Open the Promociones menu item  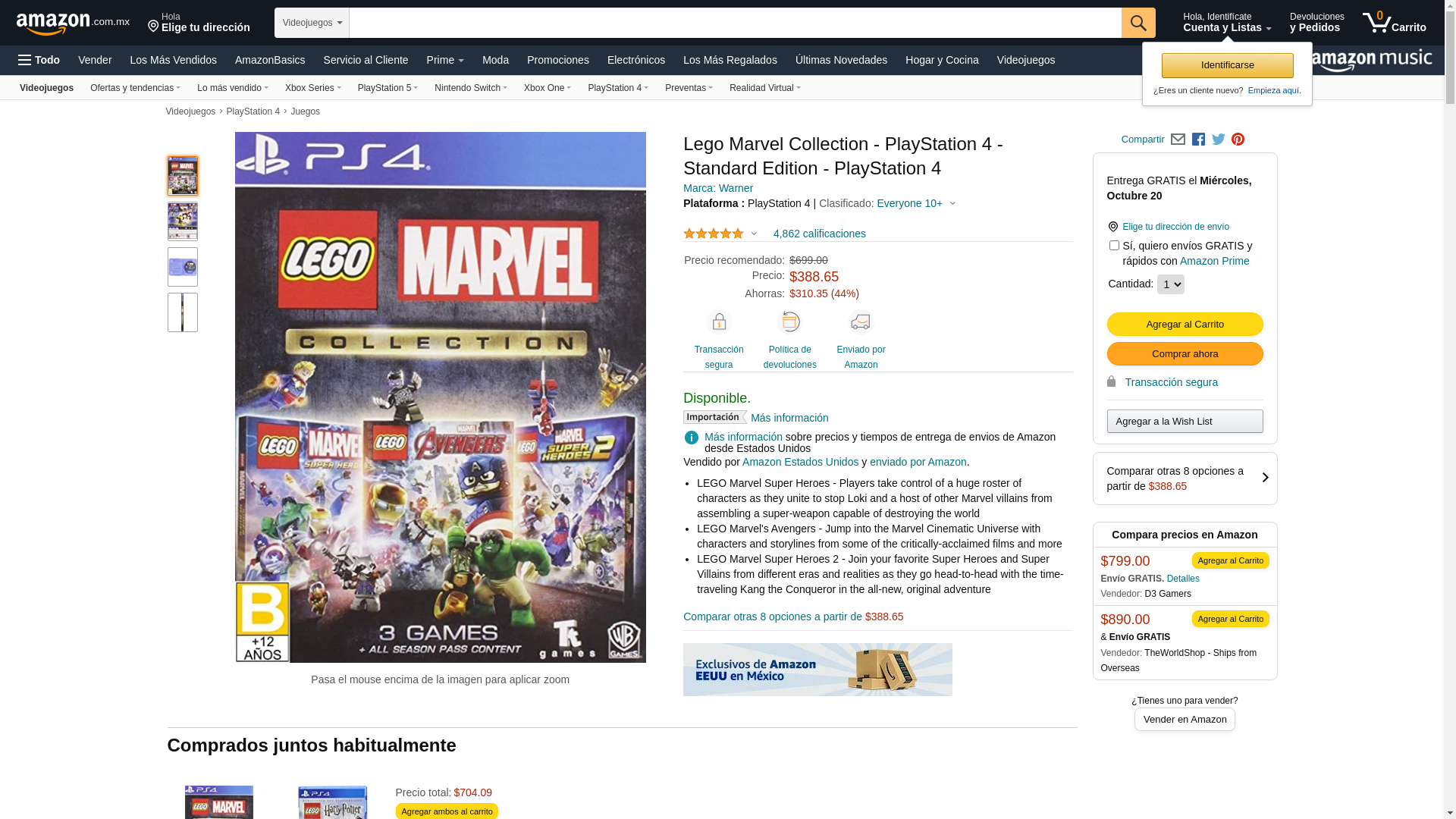(x=557, y=60)
